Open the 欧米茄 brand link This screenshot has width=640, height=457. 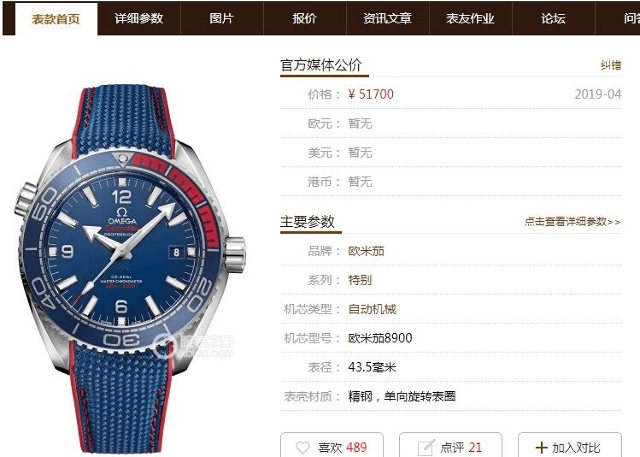(366, 251)
